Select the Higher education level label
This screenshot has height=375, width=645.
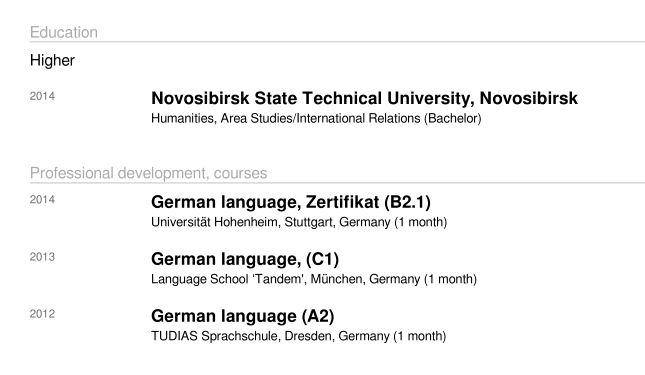(52, 60)
